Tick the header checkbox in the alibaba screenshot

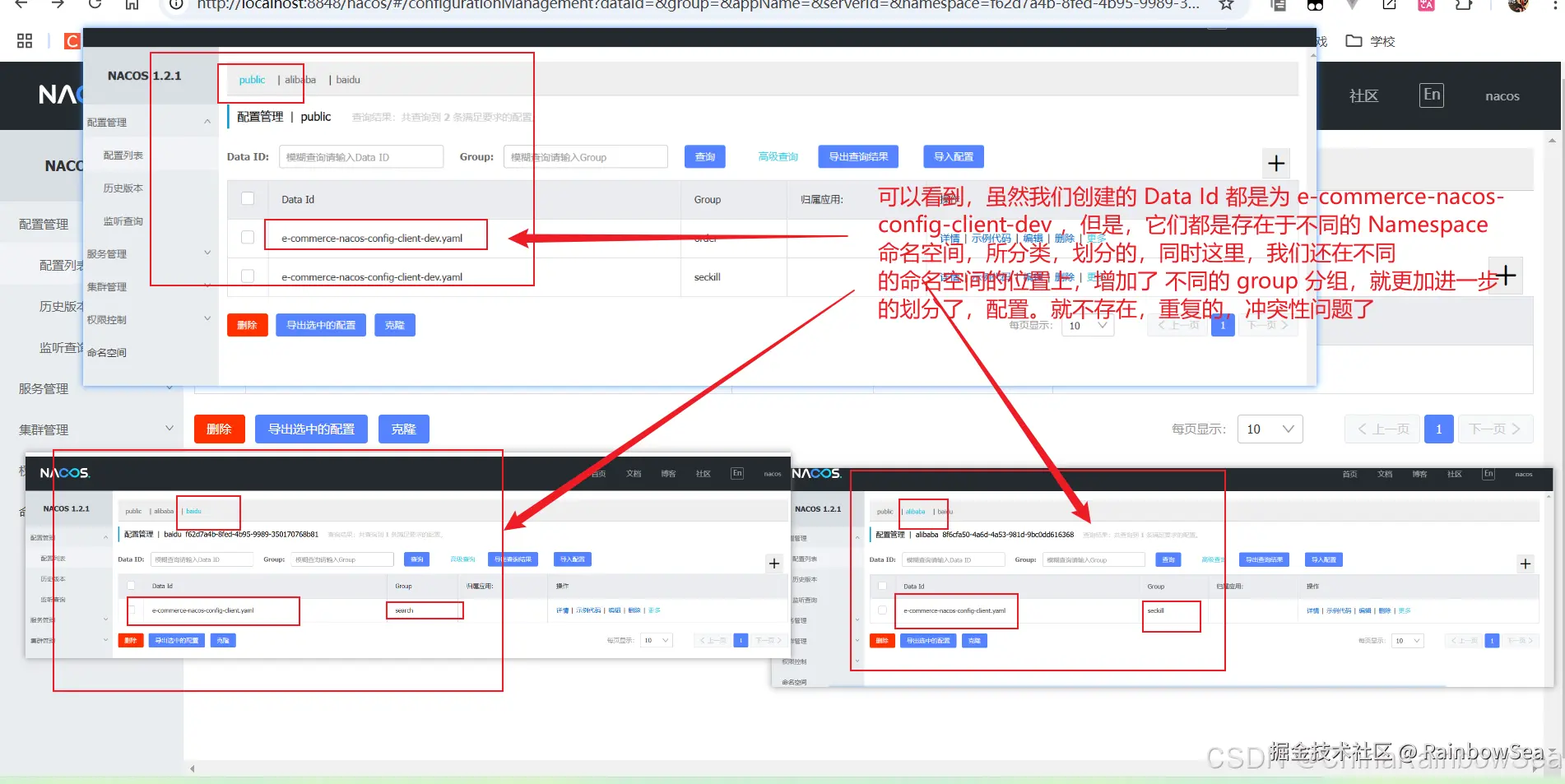[882, 586]
